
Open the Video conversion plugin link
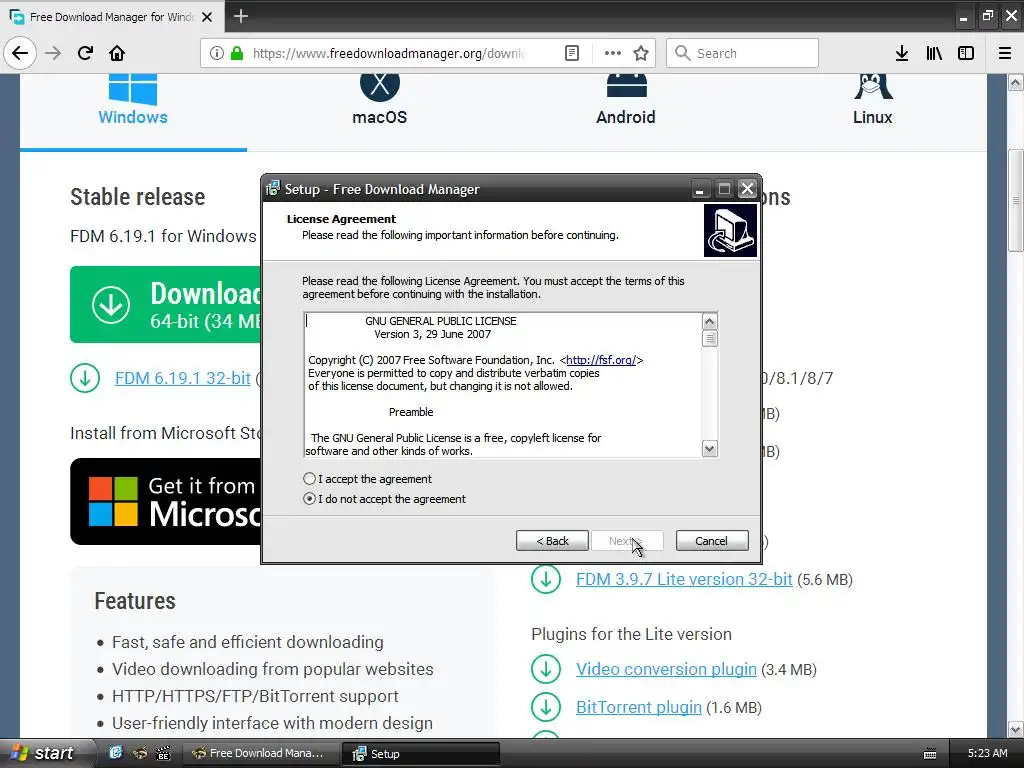click(666, 669)
